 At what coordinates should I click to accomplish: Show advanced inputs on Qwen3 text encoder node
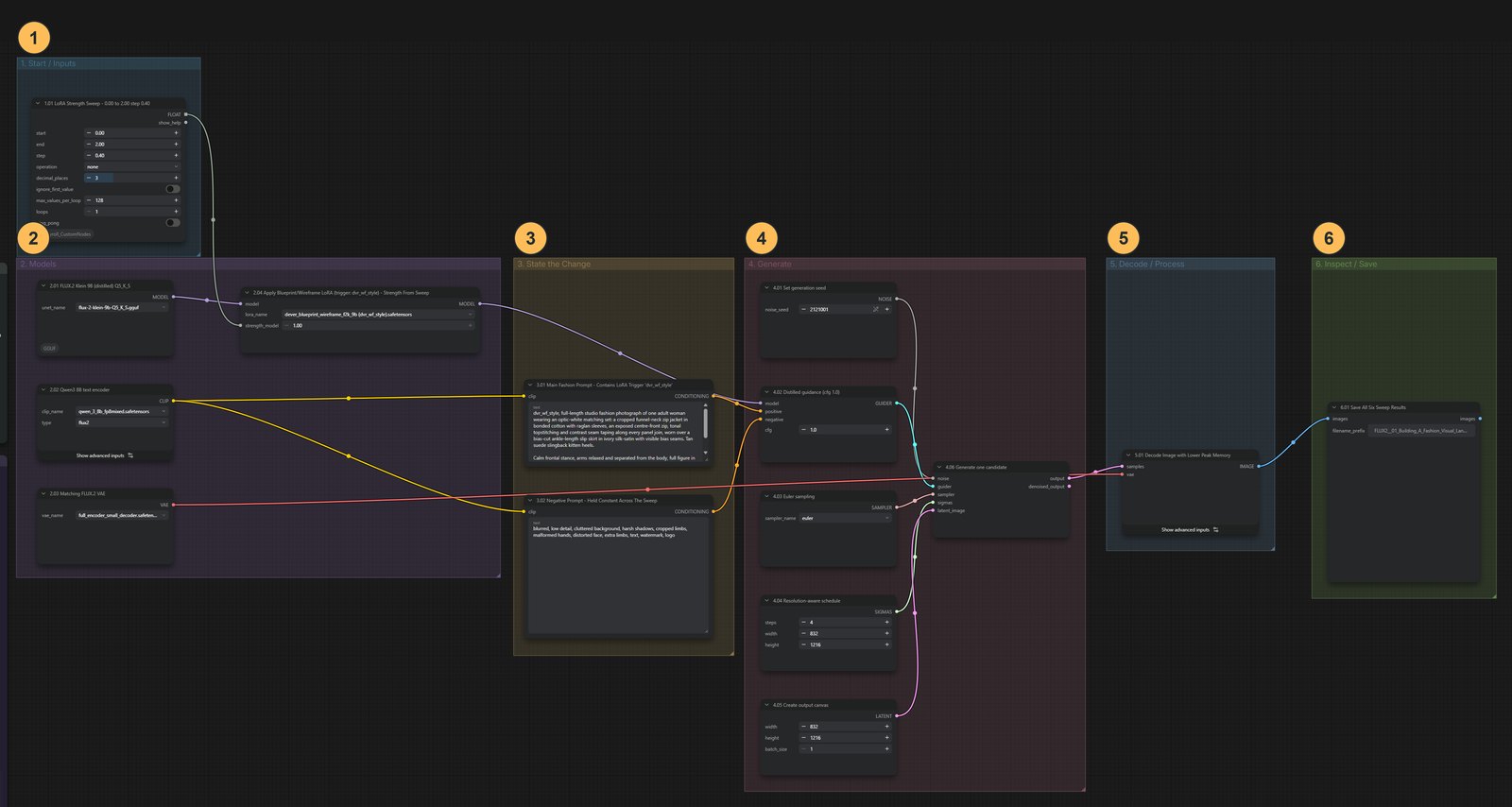pos(105,455)
